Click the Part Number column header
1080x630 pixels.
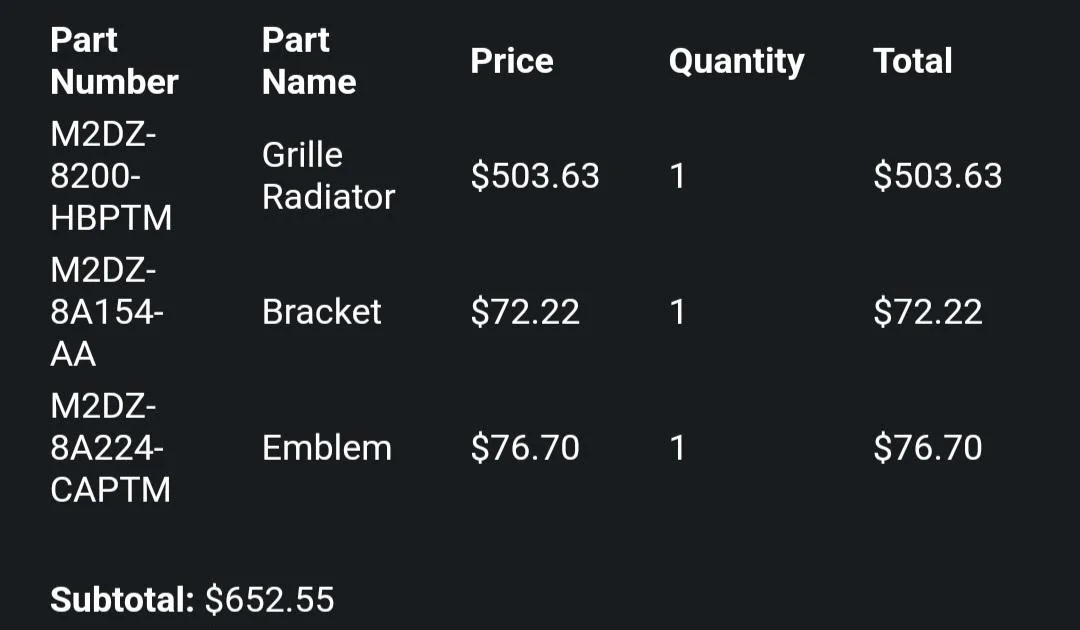pyautogui.click(x=114, y=61)
